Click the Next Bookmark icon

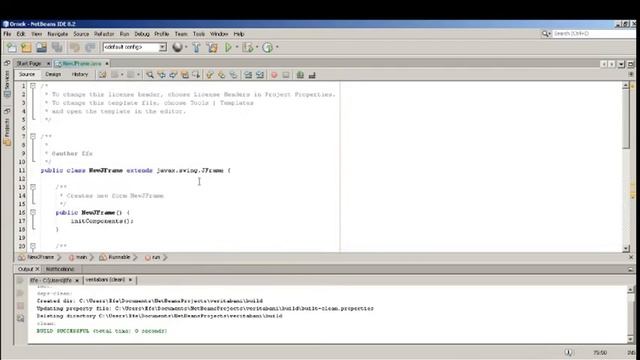click(221, 75)
